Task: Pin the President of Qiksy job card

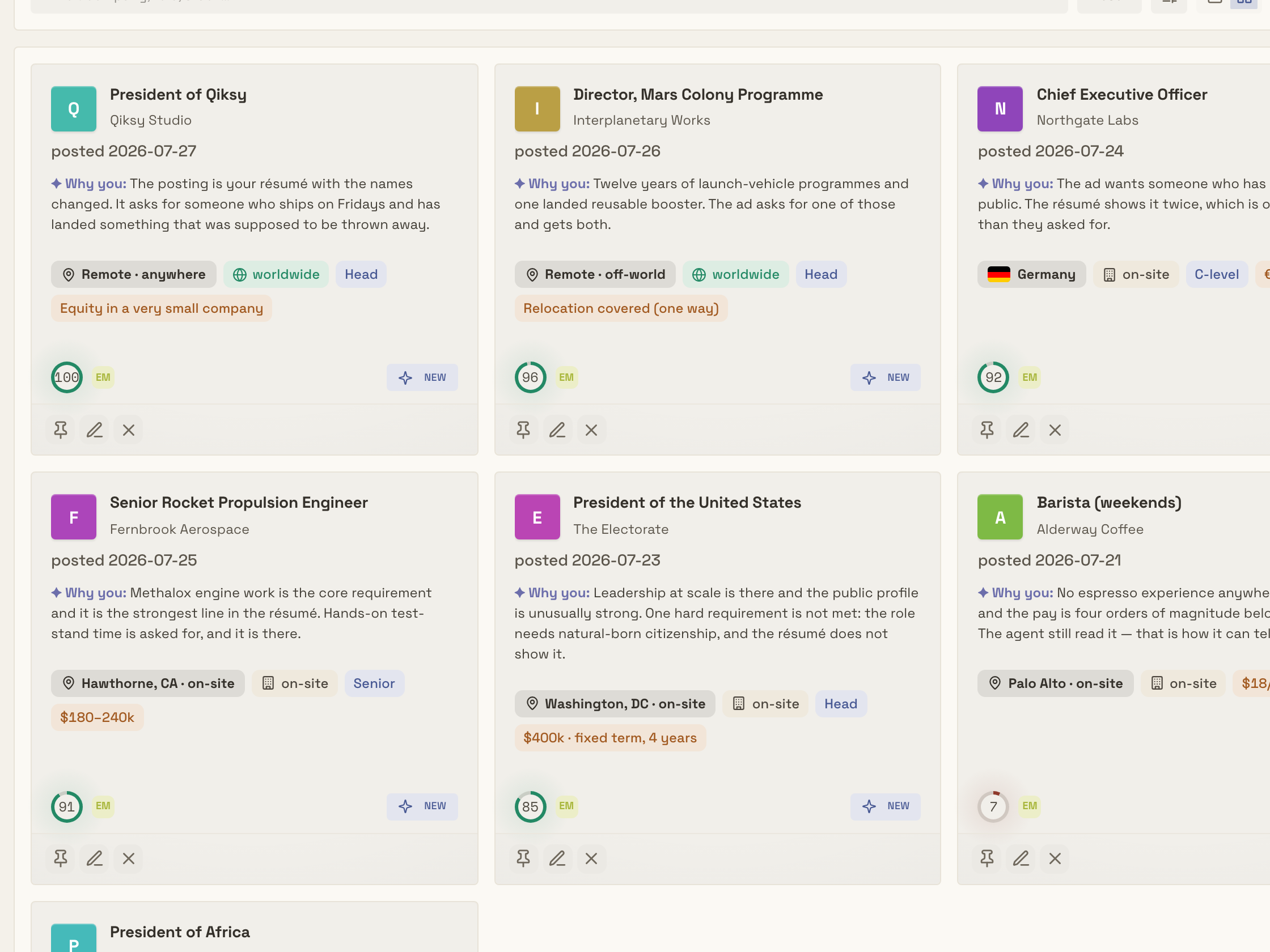Action: tap(60, 430)
